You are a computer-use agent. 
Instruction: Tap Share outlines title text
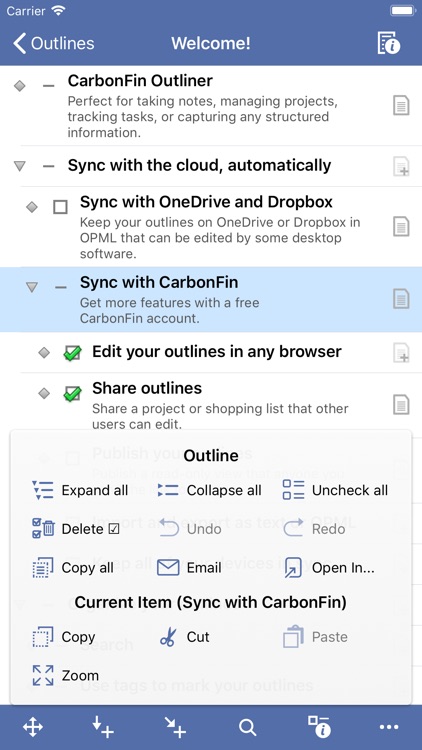tap(147, 388)
